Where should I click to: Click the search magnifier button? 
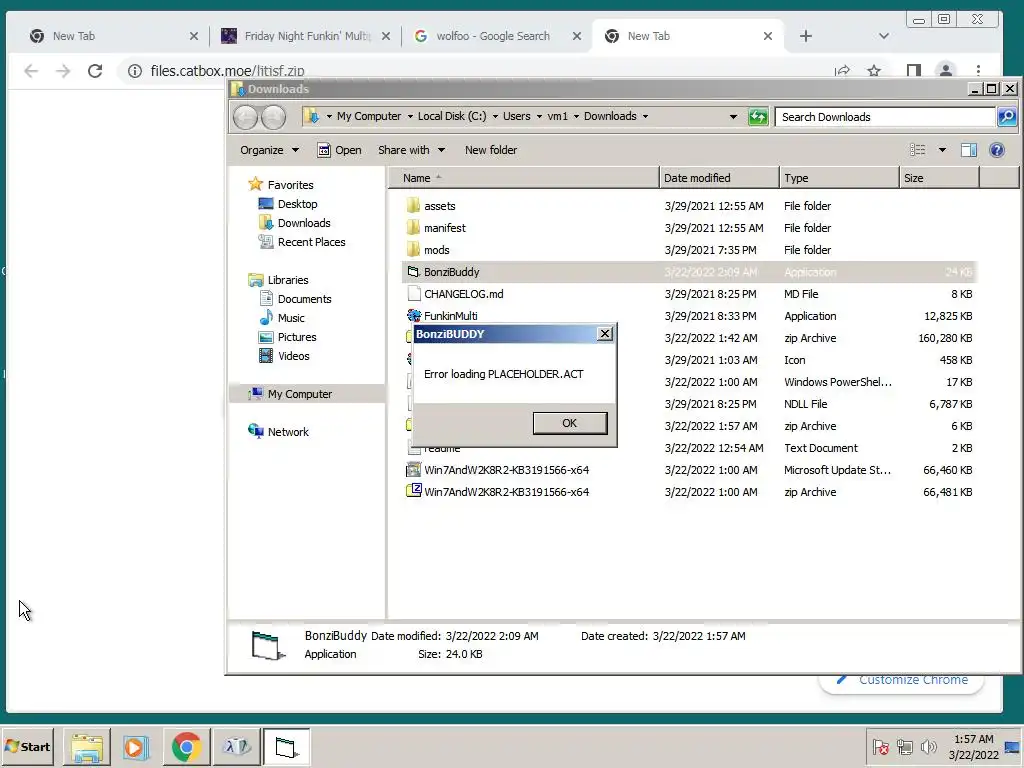1006,117
